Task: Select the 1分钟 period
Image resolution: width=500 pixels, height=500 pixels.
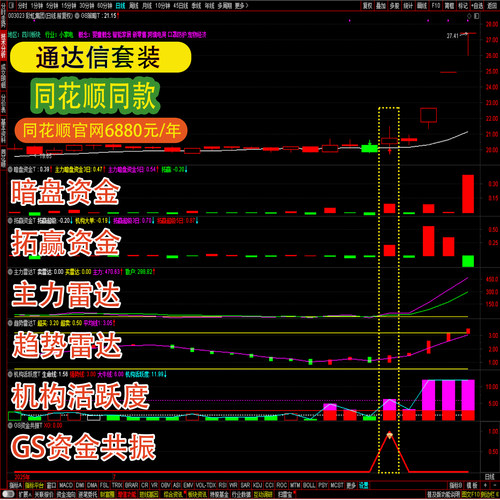Action: pyautogui.click(x=36, y=6)
